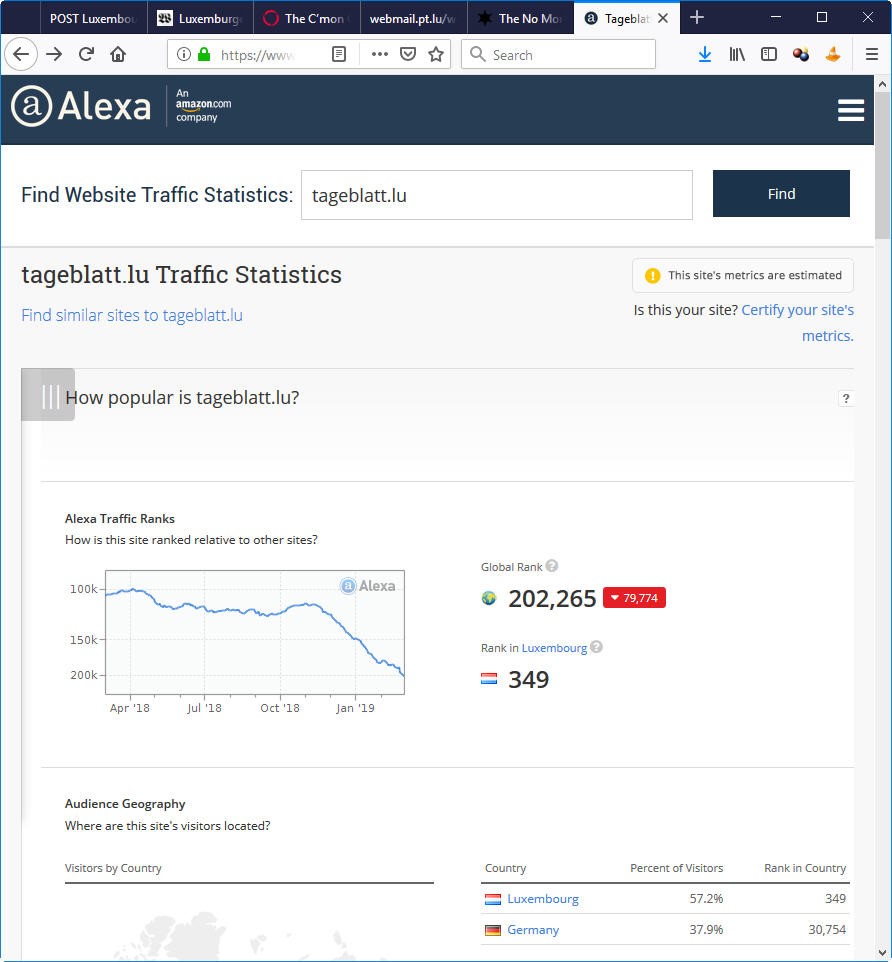Screen dimensions: 892x962
Task: Toggle reader view in the address bar
Action: tap(339, 55)
